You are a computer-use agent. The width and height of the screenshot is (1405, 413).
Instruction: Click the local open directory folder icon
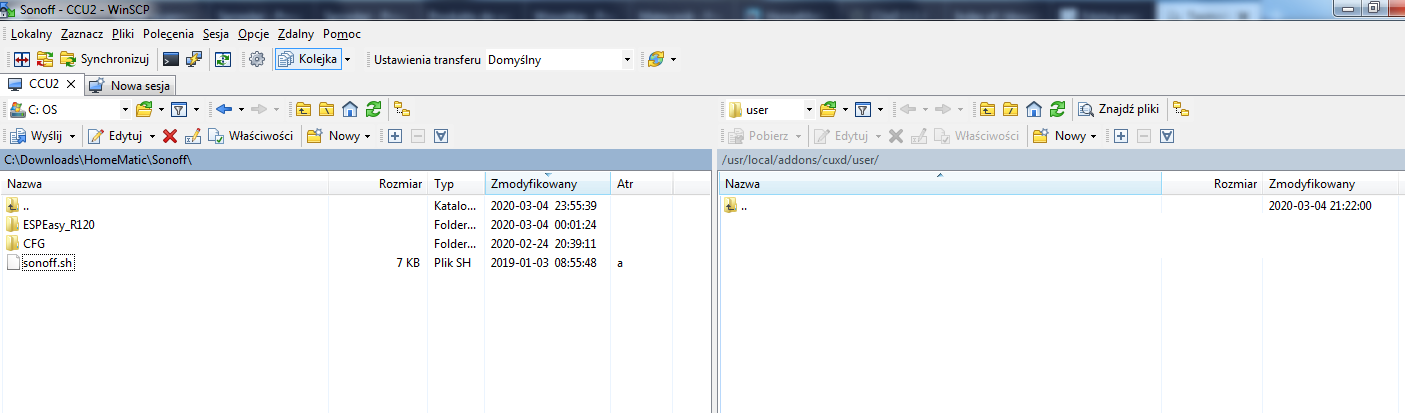tap(143, 109)
